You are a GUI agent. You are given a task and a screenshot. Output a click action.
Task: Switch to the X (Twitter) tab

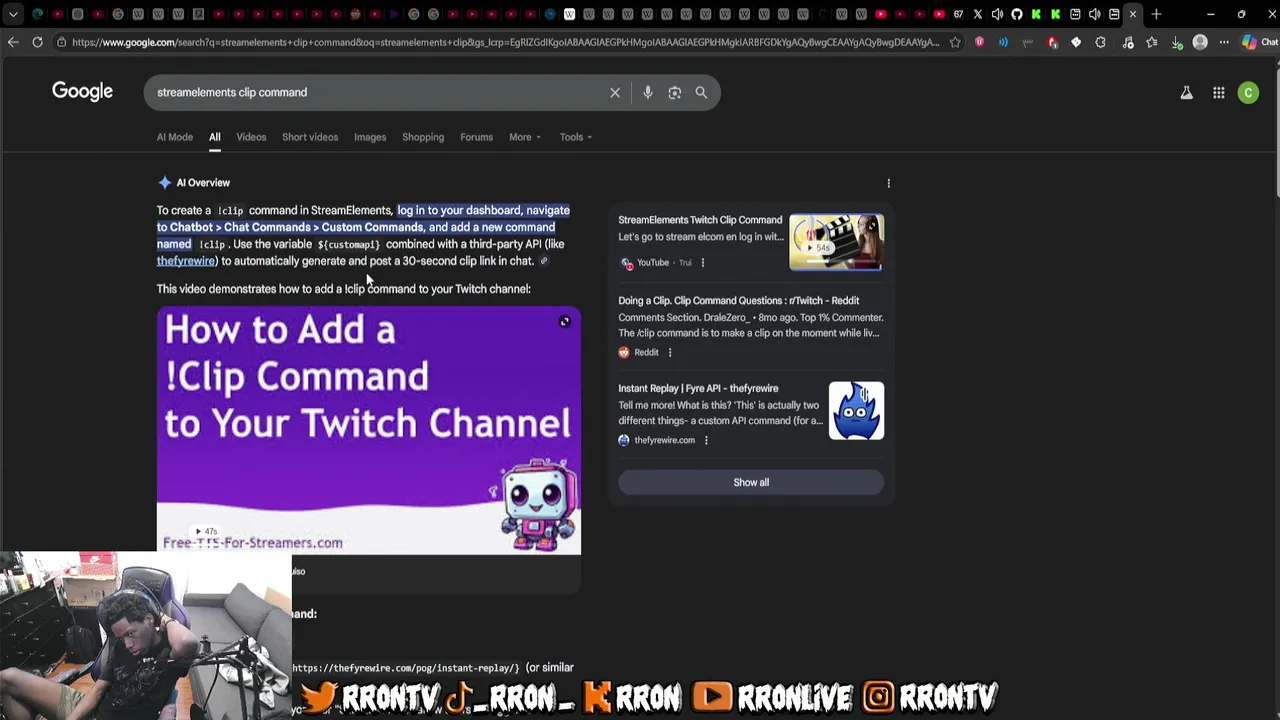(x=978, y=14)
